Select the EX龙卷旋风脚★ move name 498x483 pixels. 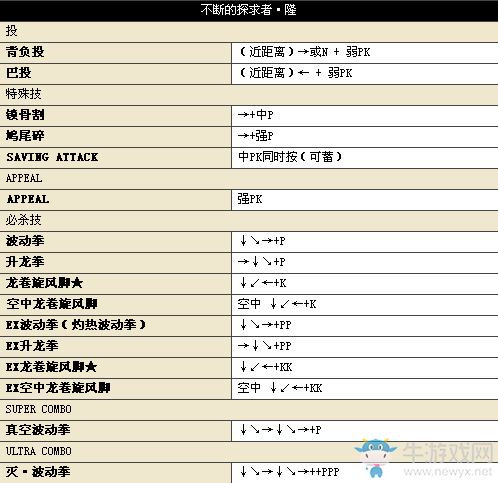[51, 367]
